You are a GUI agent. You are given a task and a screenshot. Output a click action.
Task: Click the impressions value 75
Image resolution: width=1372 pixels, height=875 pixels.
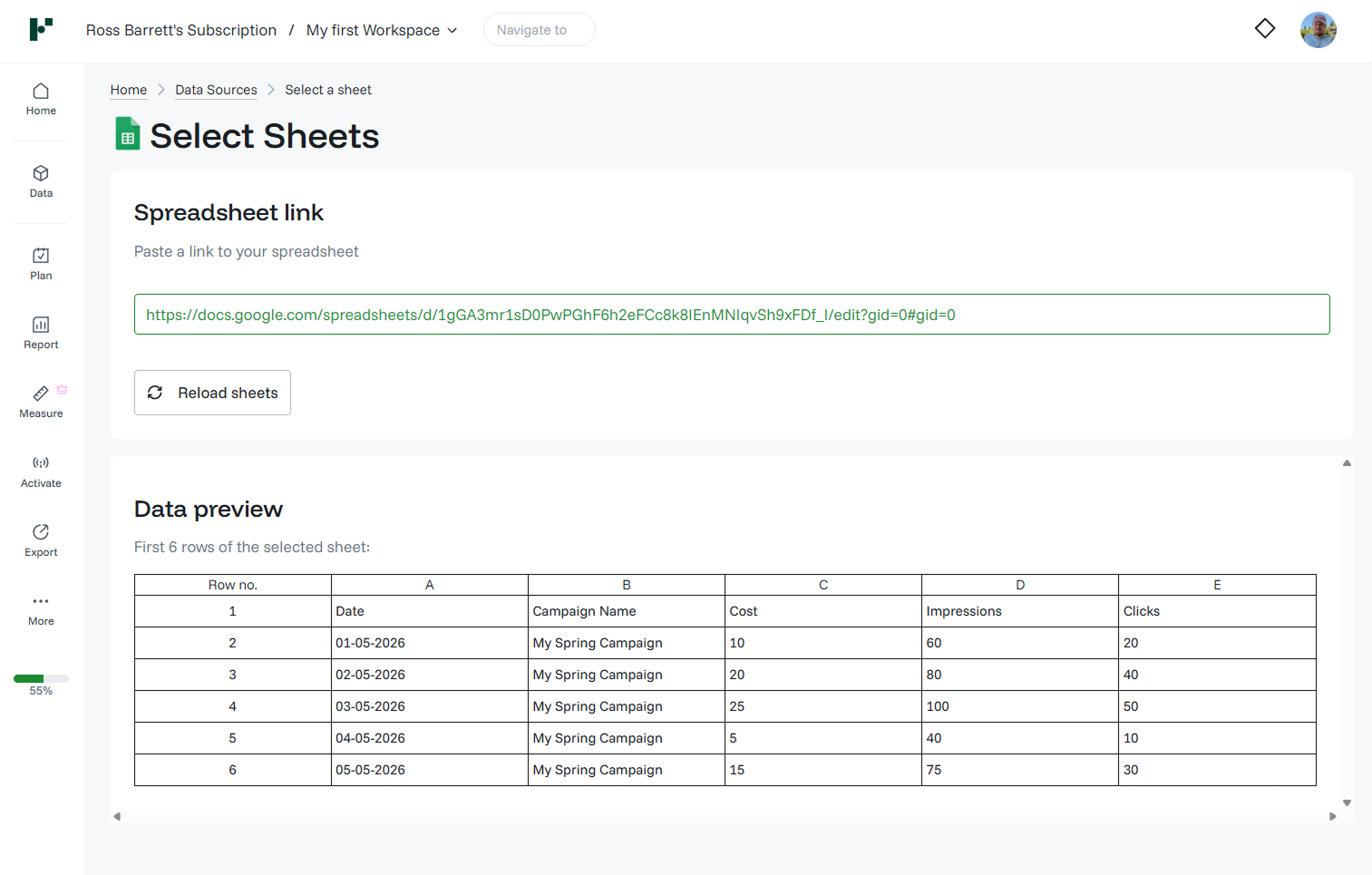[1020, 770]
